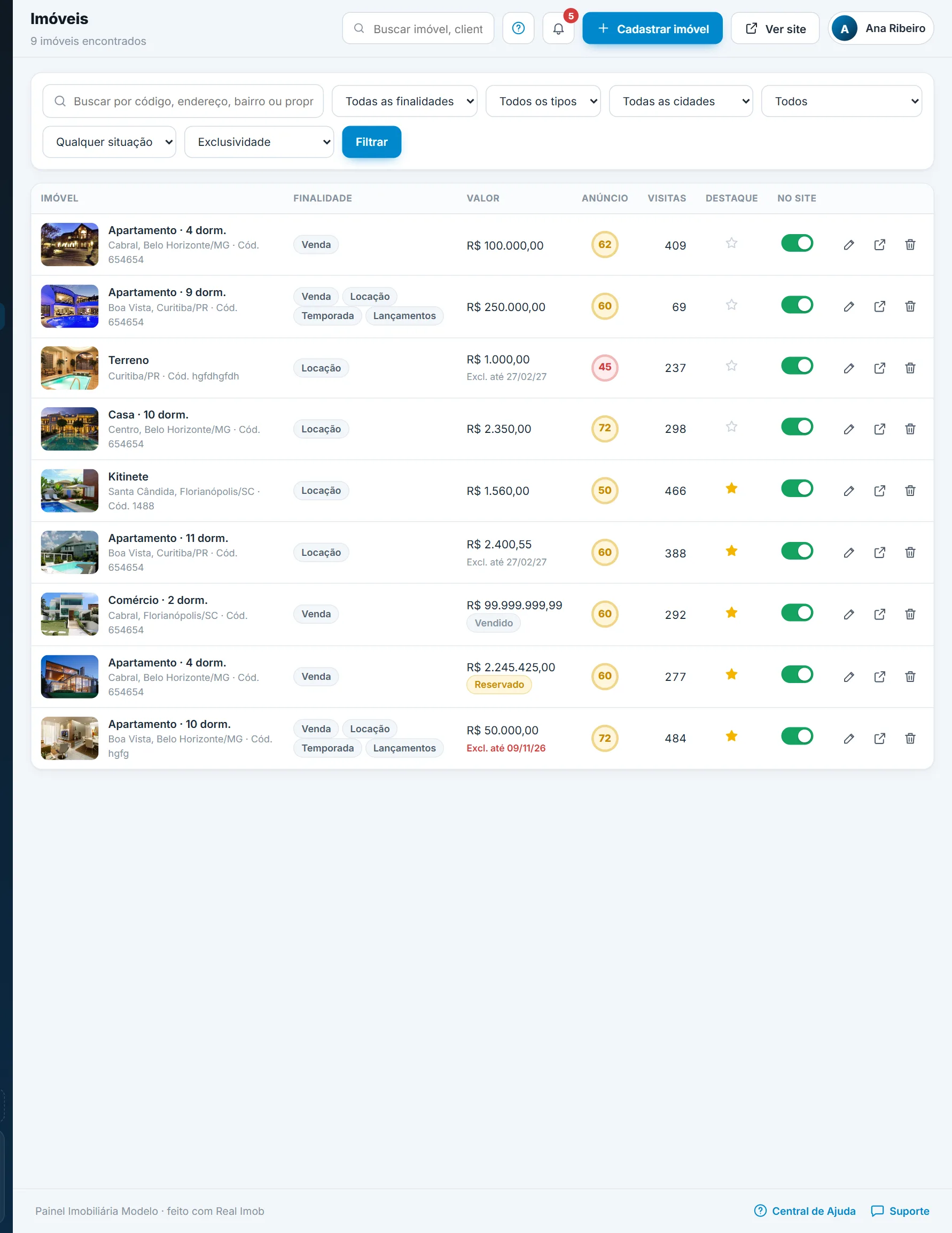Viewport: 952px width, 1233px height.
Task: Click the VISITAS column header
Action: coord(667,198)
